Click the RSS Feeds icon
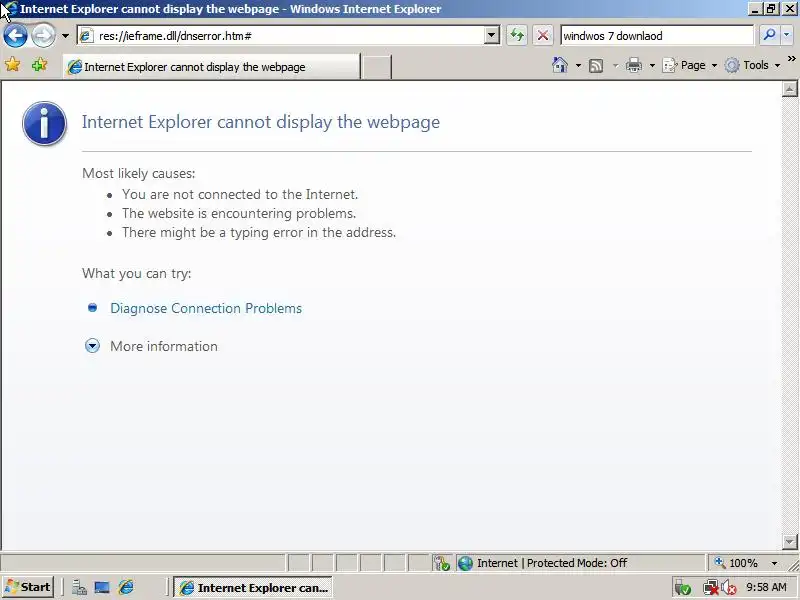The height and width of the screenshot is (600, 800). (x=596, y=65)
